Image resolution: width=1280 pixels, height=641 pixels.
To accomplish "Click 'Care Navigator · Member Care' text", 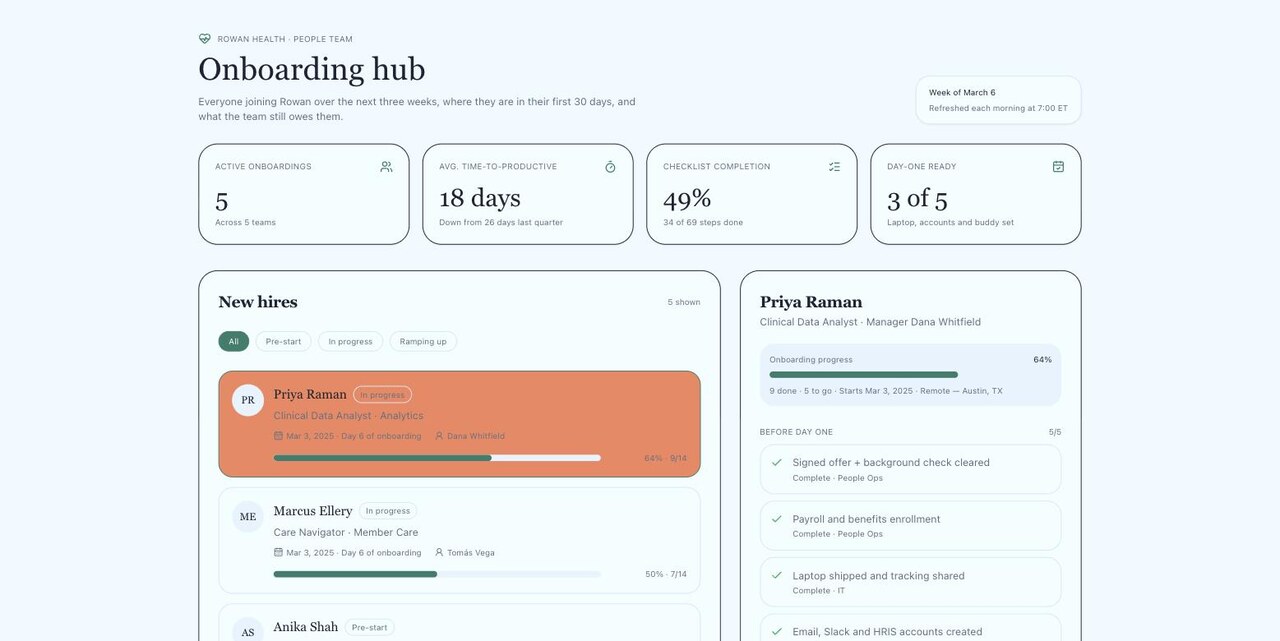I will point(346,532).
